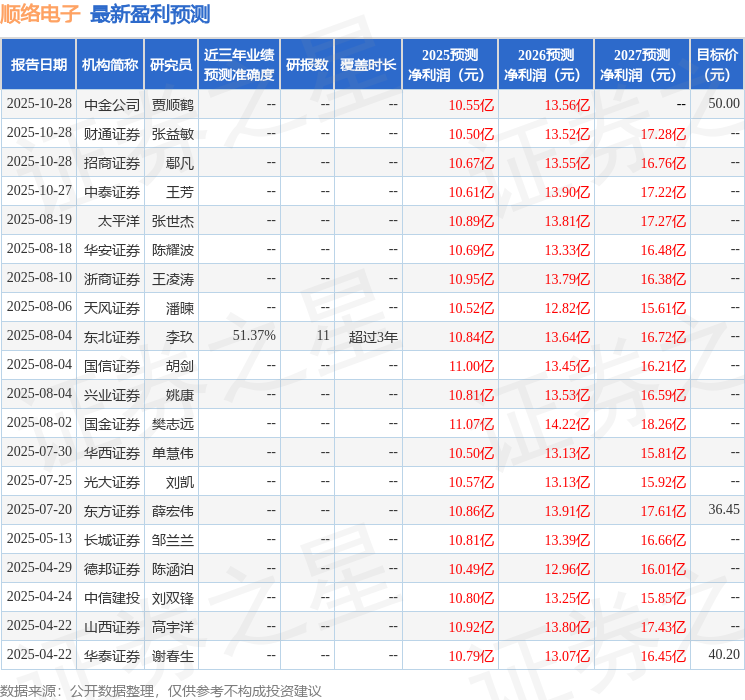
Task: Click the 研报数 column header
Action: coord(307,65)
